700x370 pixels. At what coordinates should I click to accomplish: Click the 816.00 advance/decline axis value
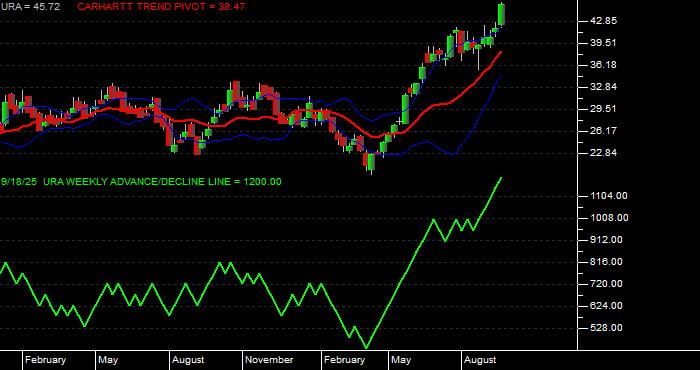point(606,262)
